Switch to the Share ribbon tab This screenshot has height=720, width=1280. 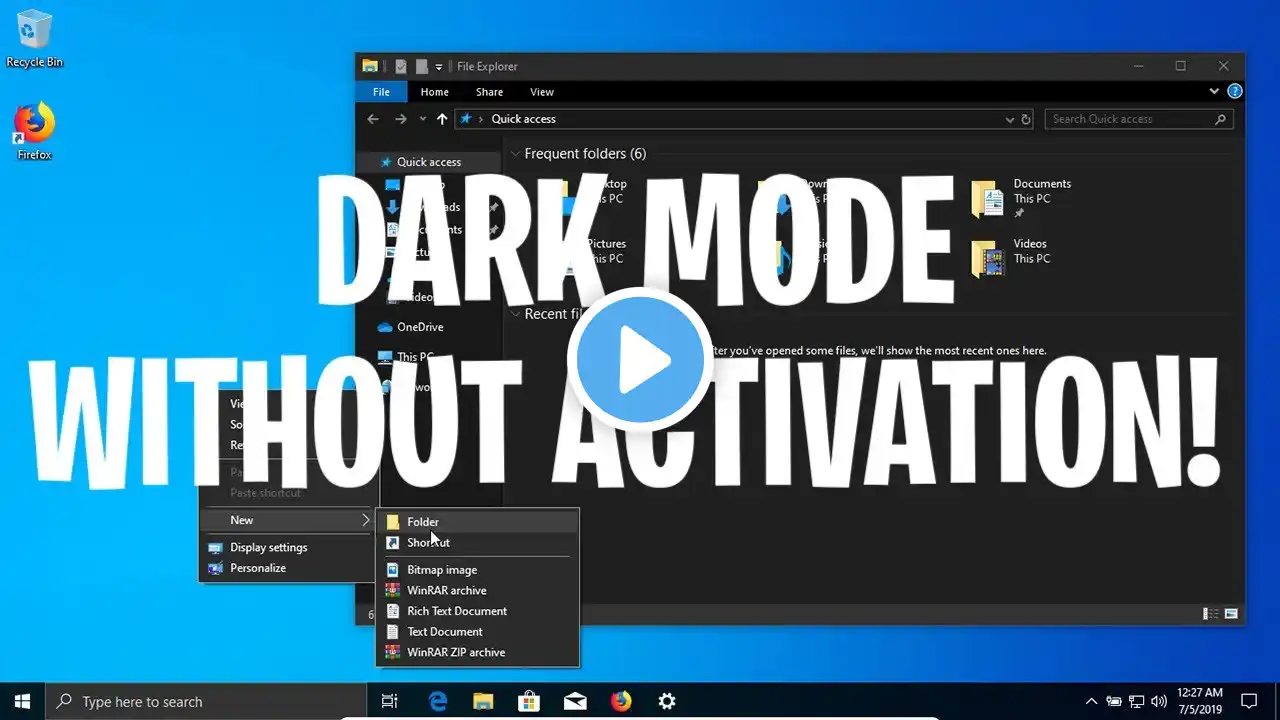[x=490, y=92]
